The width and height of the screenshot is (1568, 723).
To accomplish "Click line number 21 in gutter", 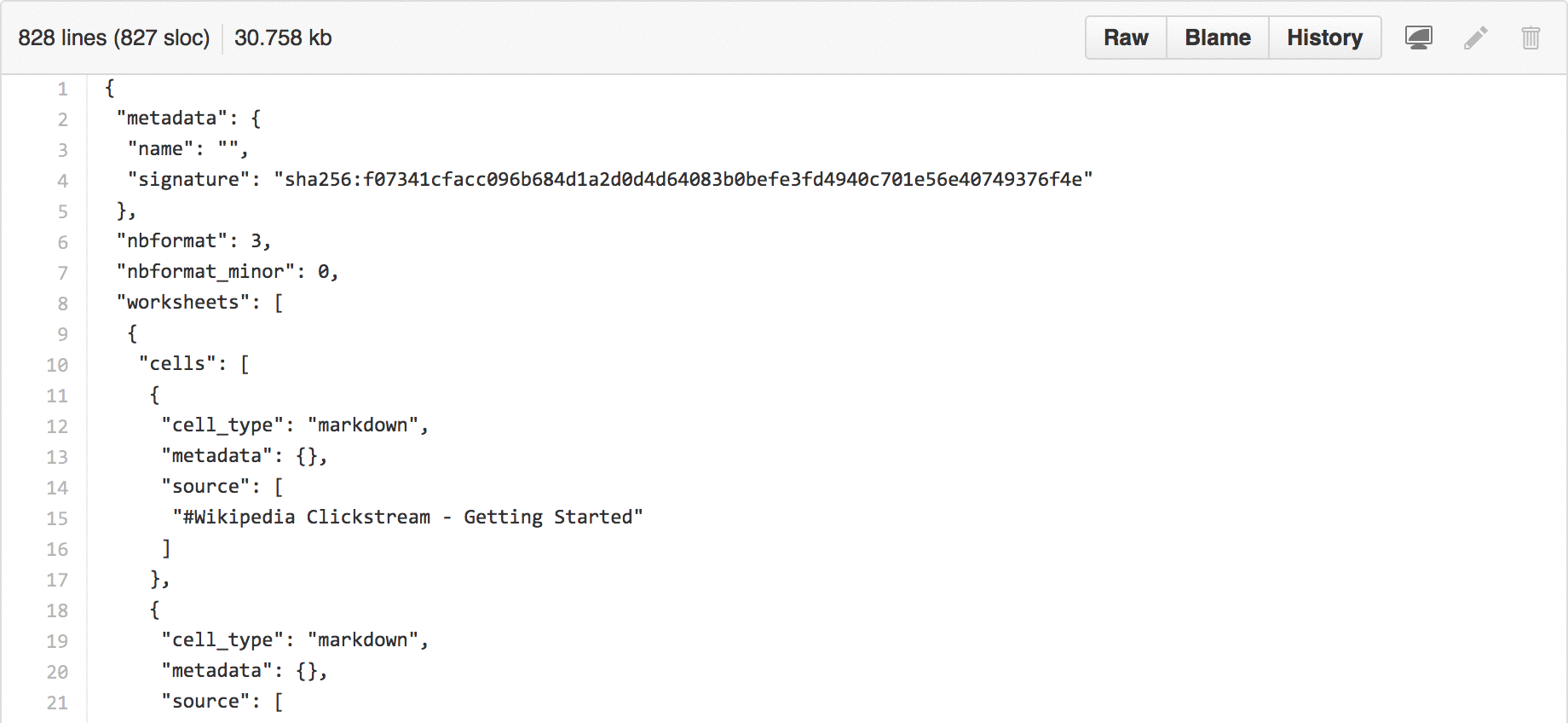I will tap(57, 703).
